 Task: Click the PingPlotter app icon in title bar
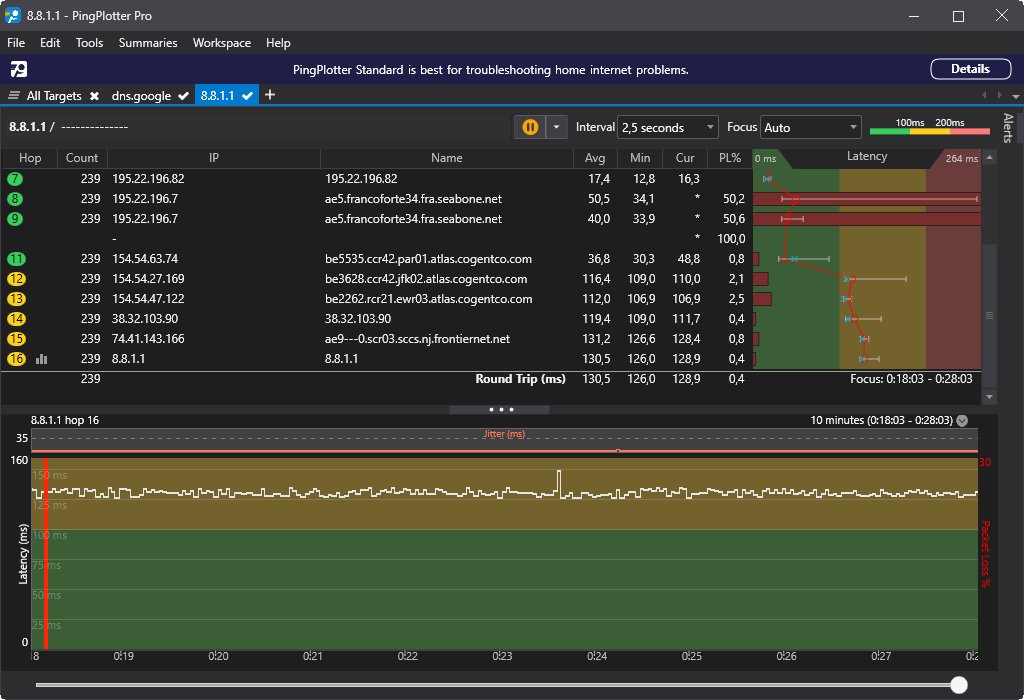[12, 16]
